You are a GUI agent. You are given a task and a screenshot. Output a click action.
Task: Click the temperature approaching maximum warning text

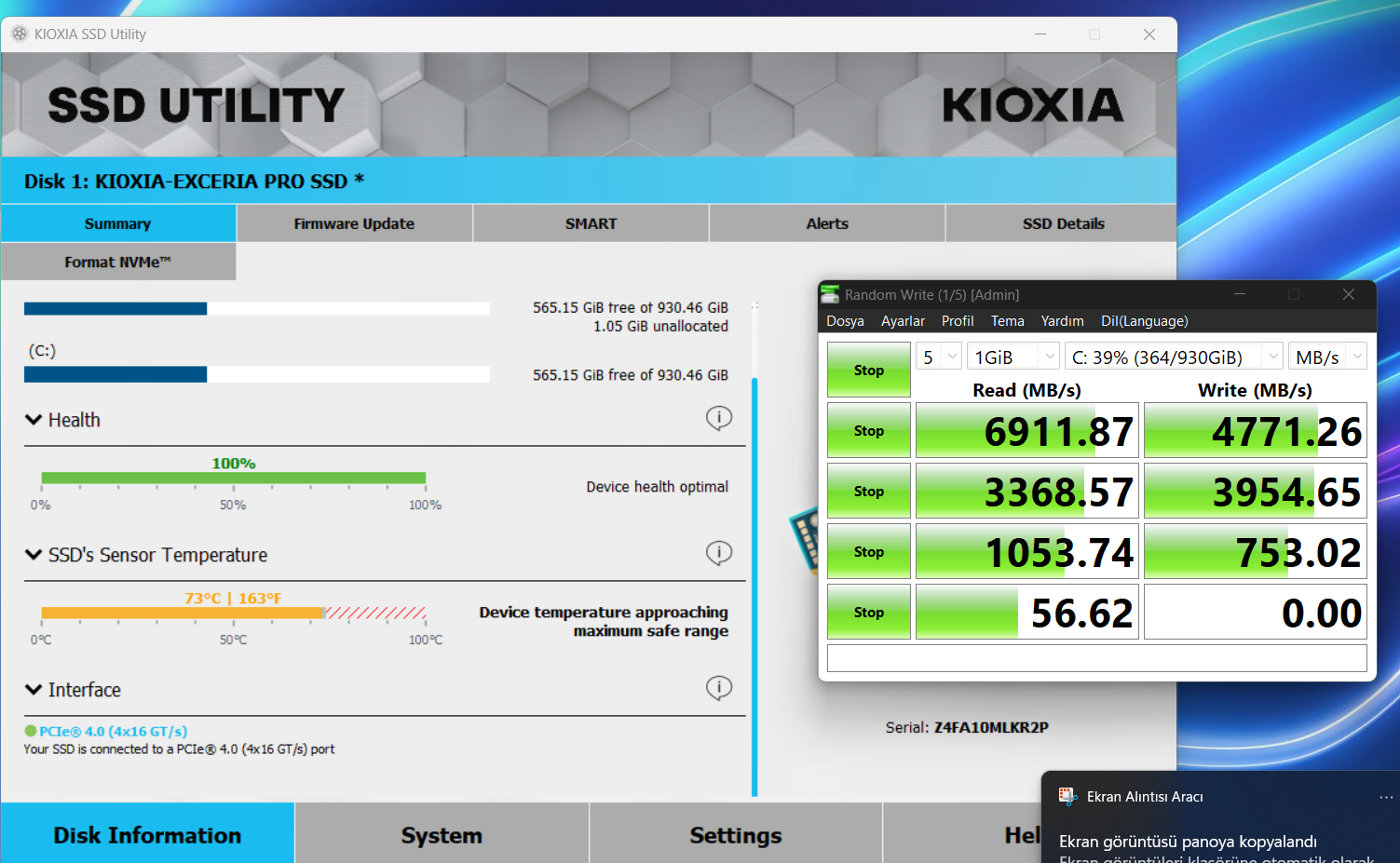604,621
